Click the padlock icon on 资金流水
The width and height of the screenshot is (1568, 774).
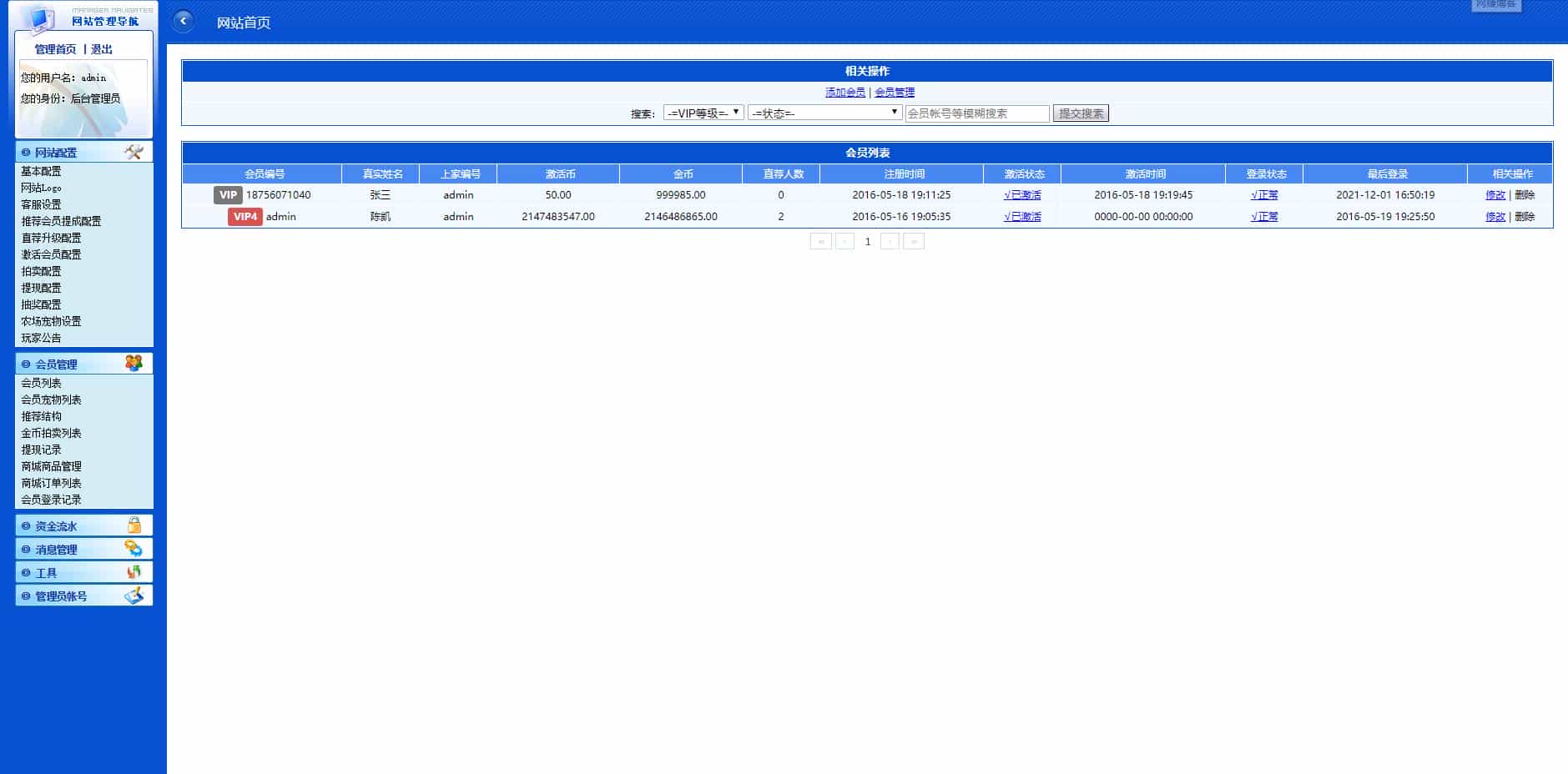pos(134,525)
